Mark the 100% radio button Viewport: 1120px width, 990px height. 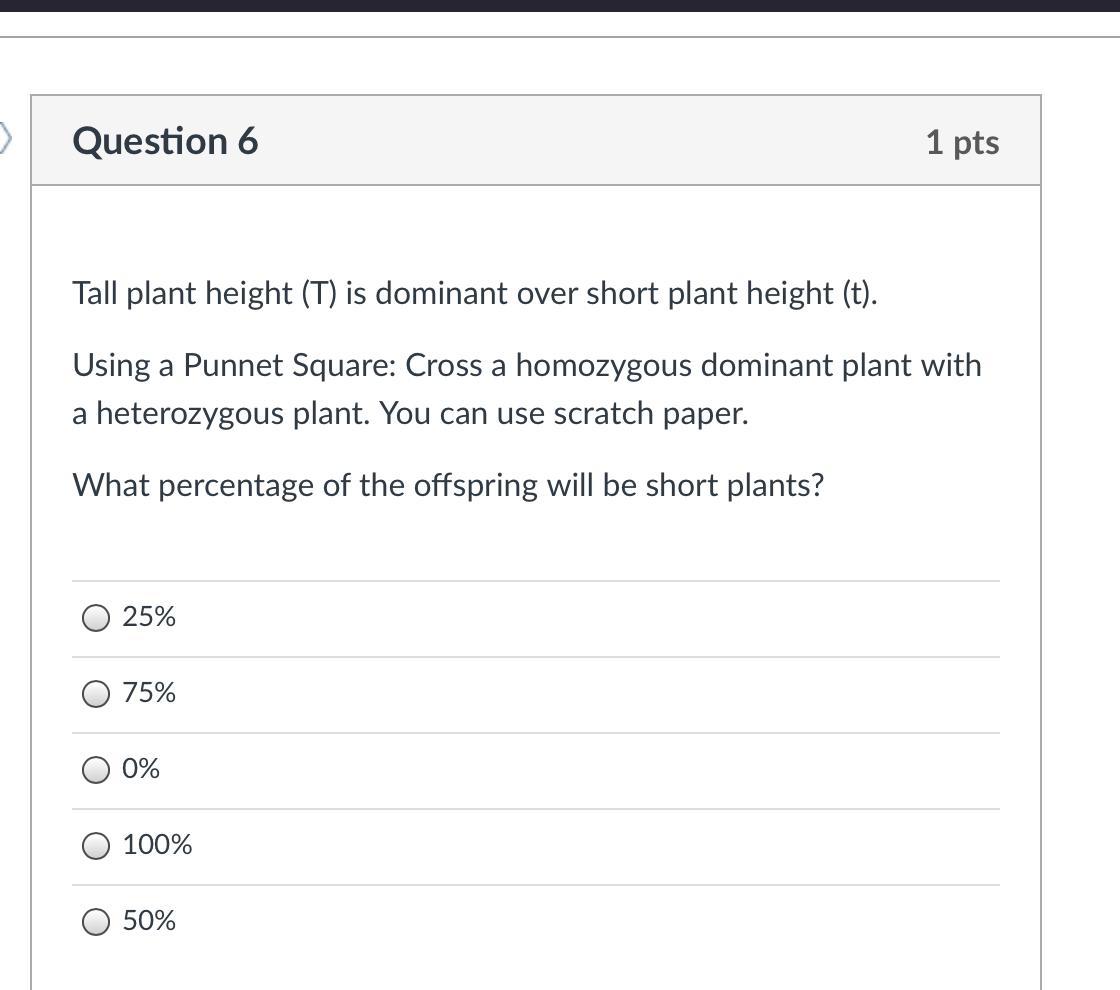tap(96, 846)
